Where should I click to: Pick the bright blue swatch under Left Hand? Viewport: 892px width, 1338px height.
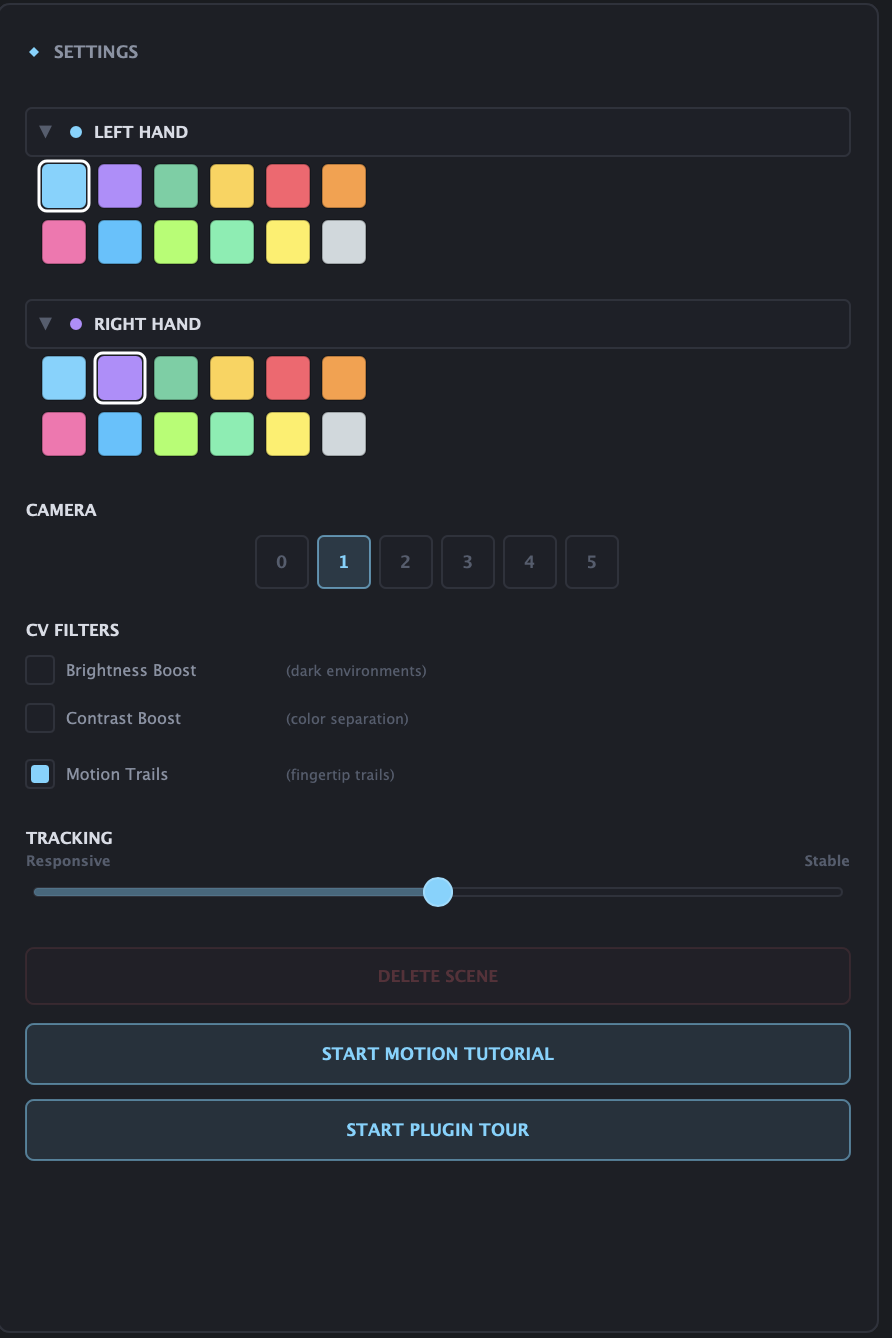(120, 242)
